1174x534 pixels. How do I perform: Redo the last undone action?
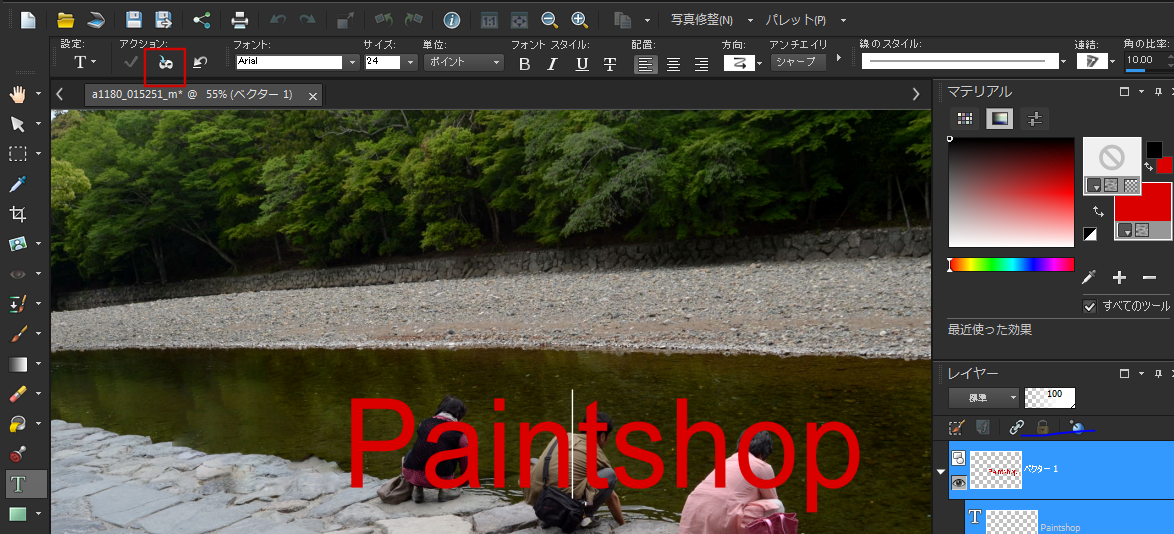tap(307, 19)
